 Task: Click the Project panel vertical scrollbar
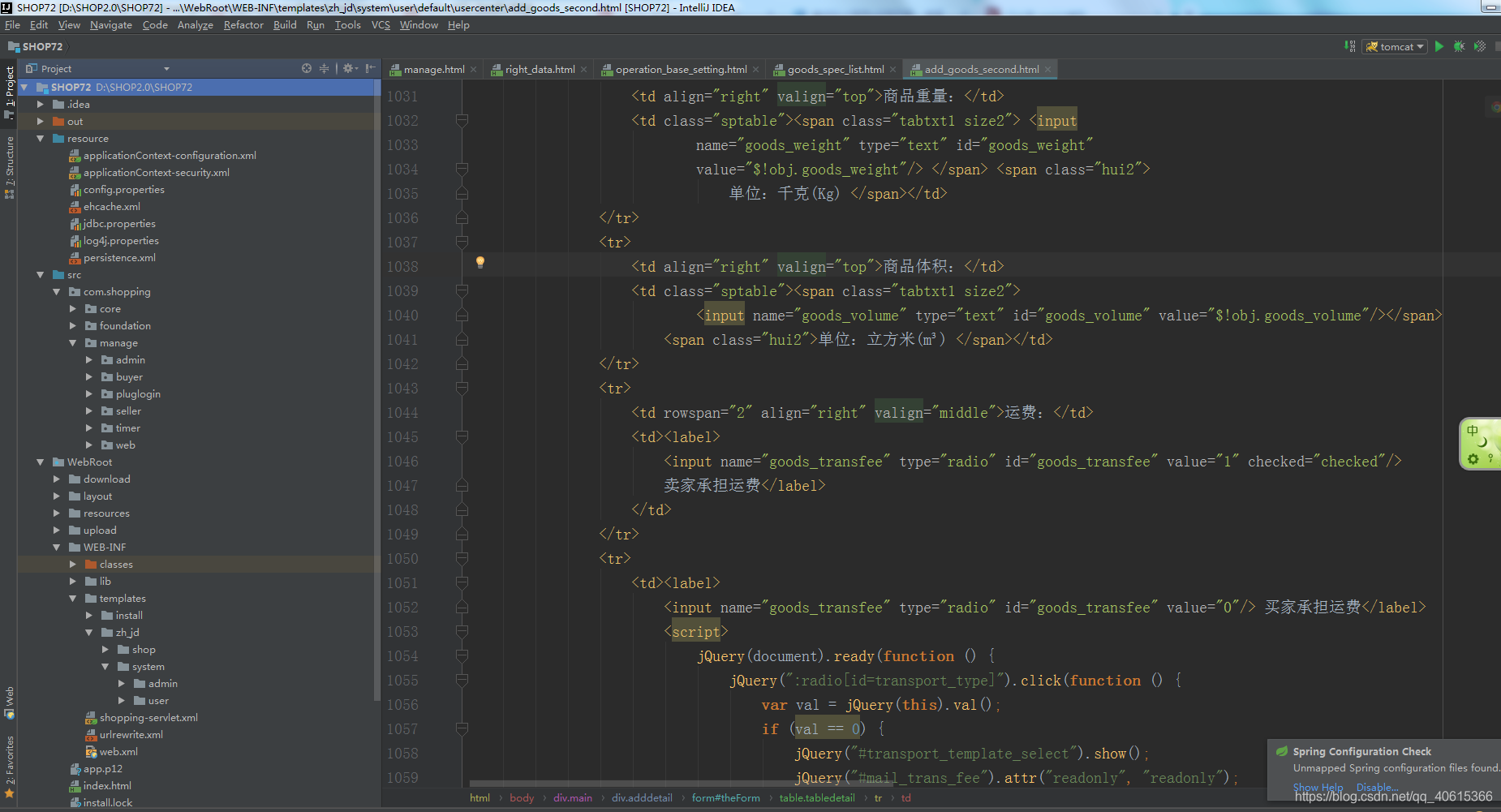click(376, 389)
